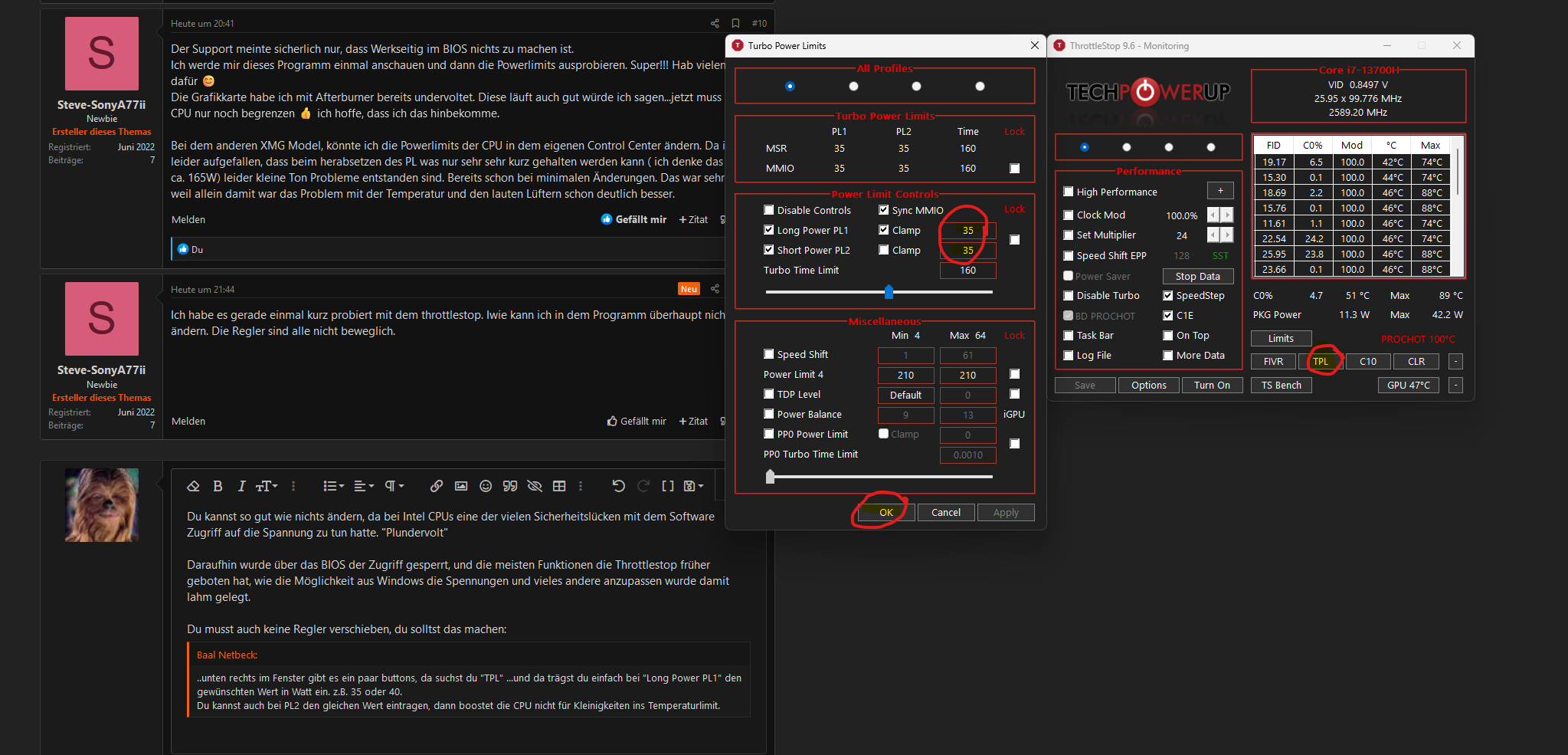Click the Turbo Time Limit value field
Image resolution: width=1568 pixels, height=755 pixels.
[x=967, y=271]
